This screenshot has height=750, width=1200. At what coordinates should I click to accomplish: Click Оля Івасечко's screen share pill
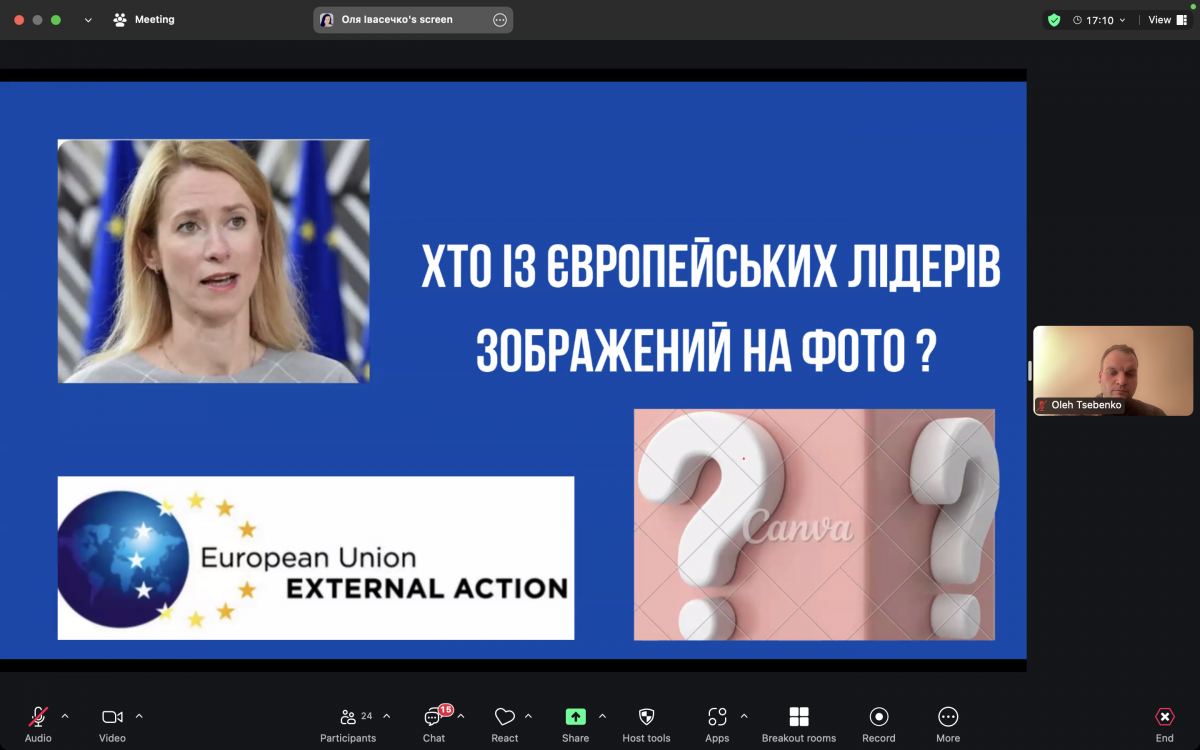pyautogui.click(x=413, y=19)
